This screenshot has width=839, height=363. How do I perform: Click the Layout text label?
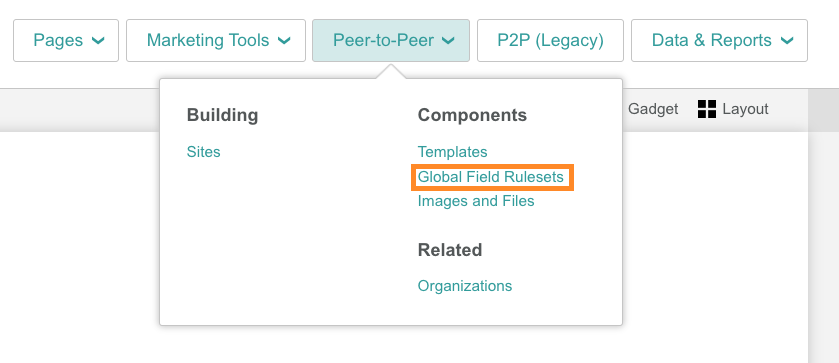[745, 109]
